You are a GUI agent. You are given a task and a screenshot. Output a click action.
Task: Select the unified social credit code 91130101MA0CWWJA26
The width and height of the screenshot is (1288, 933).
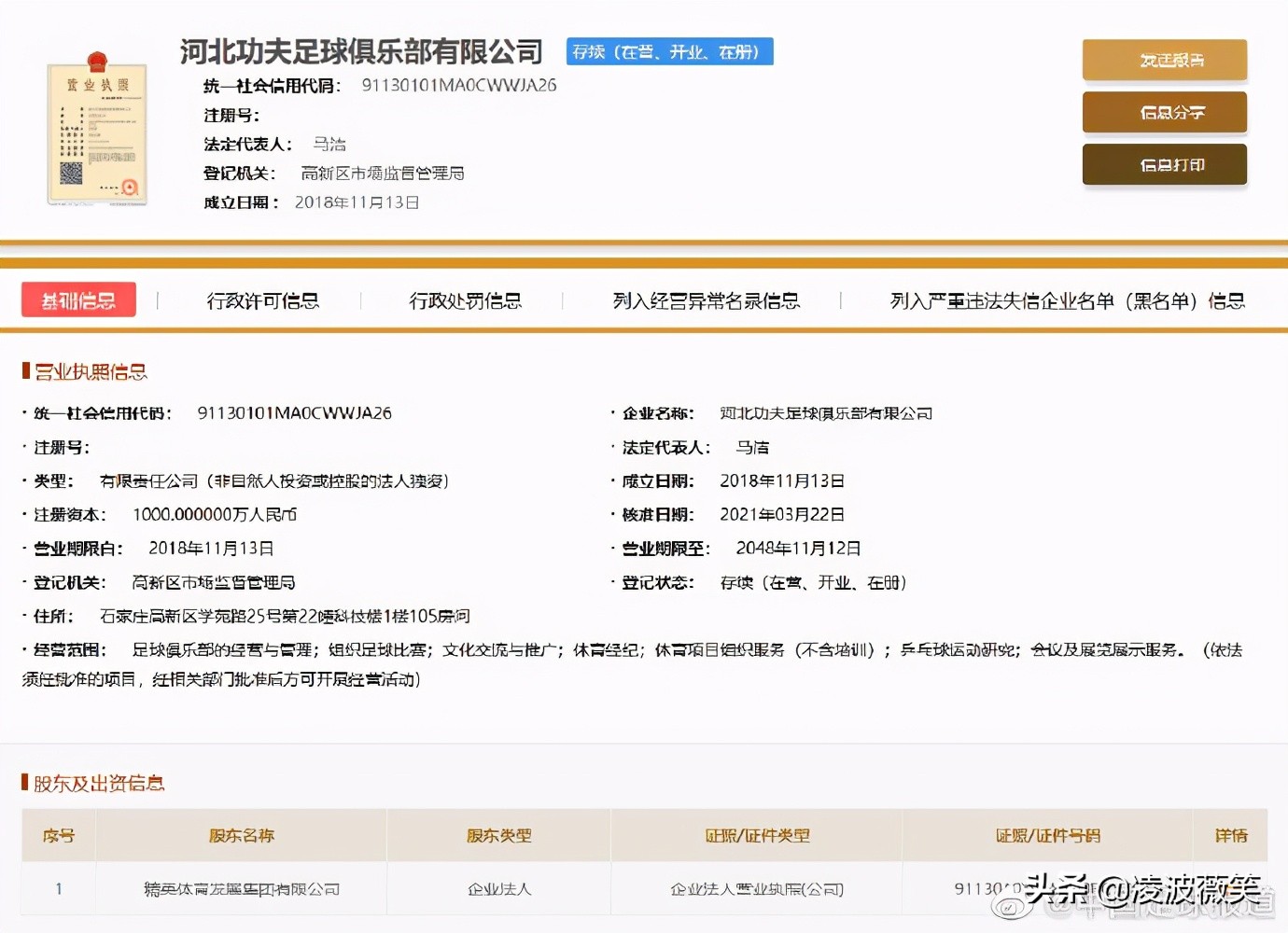coord(458,84)
